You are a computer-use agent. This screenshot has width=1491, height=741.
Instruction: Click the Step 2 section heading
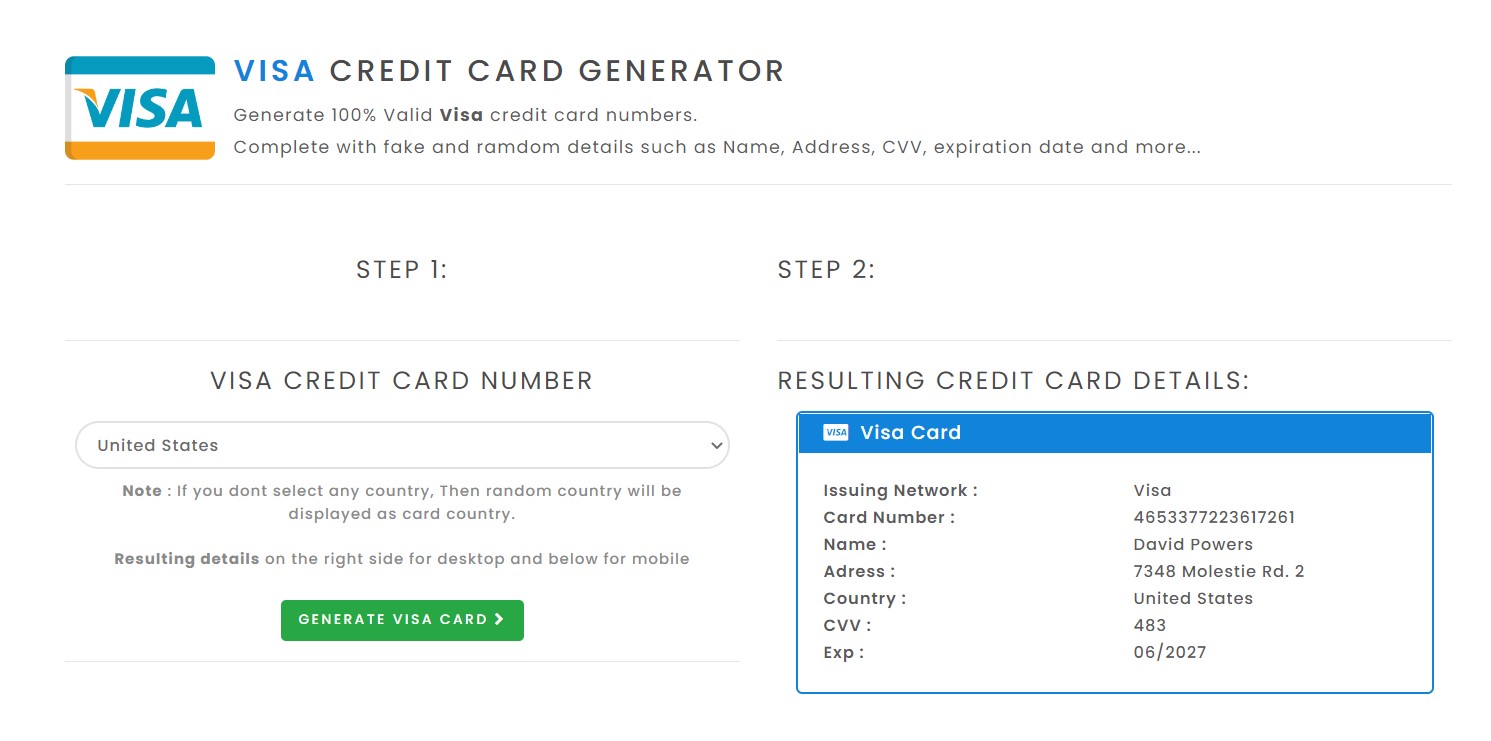826,269
